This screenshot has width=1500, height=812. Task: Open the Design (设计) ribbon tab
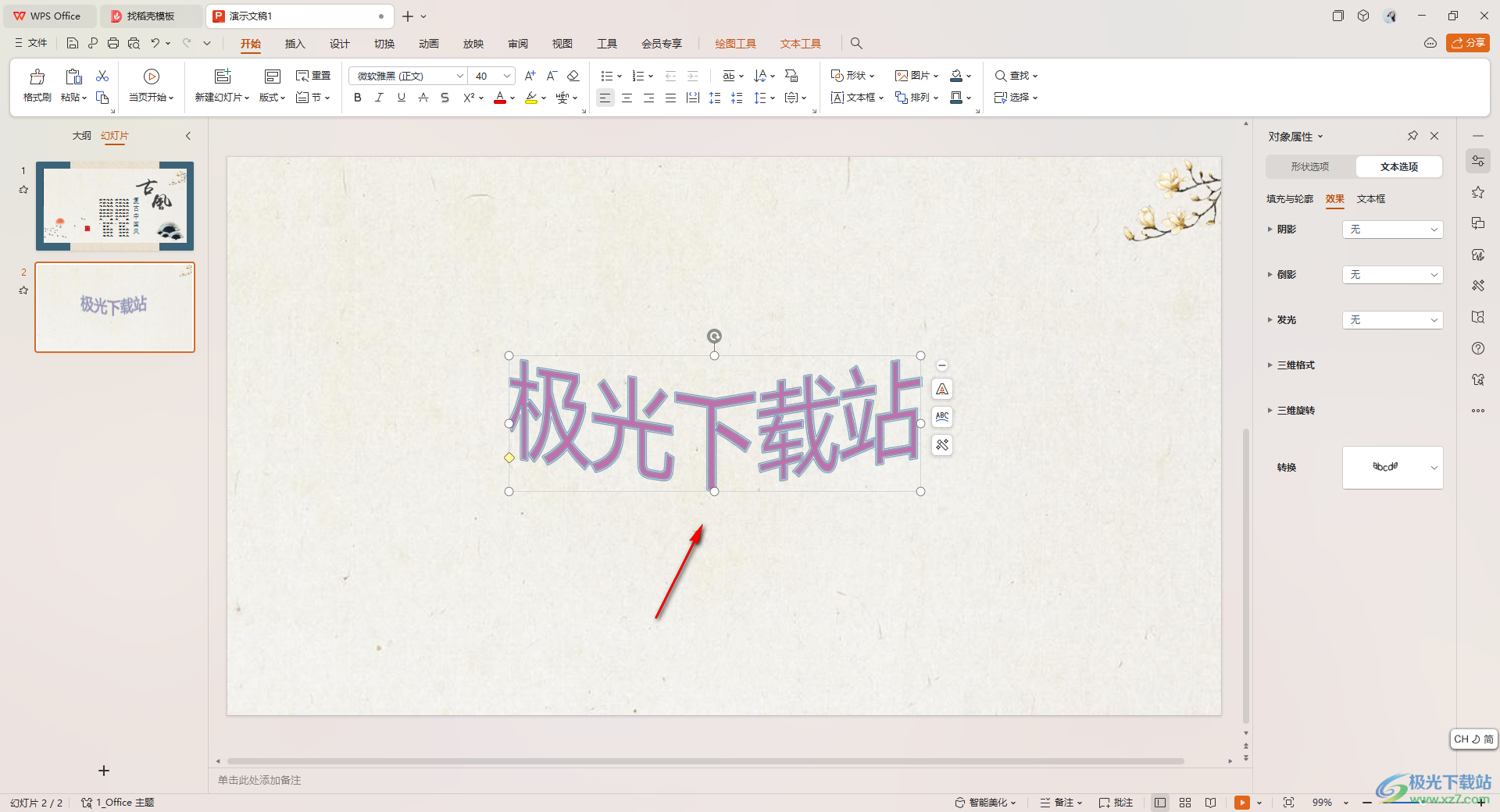[339, 44]
